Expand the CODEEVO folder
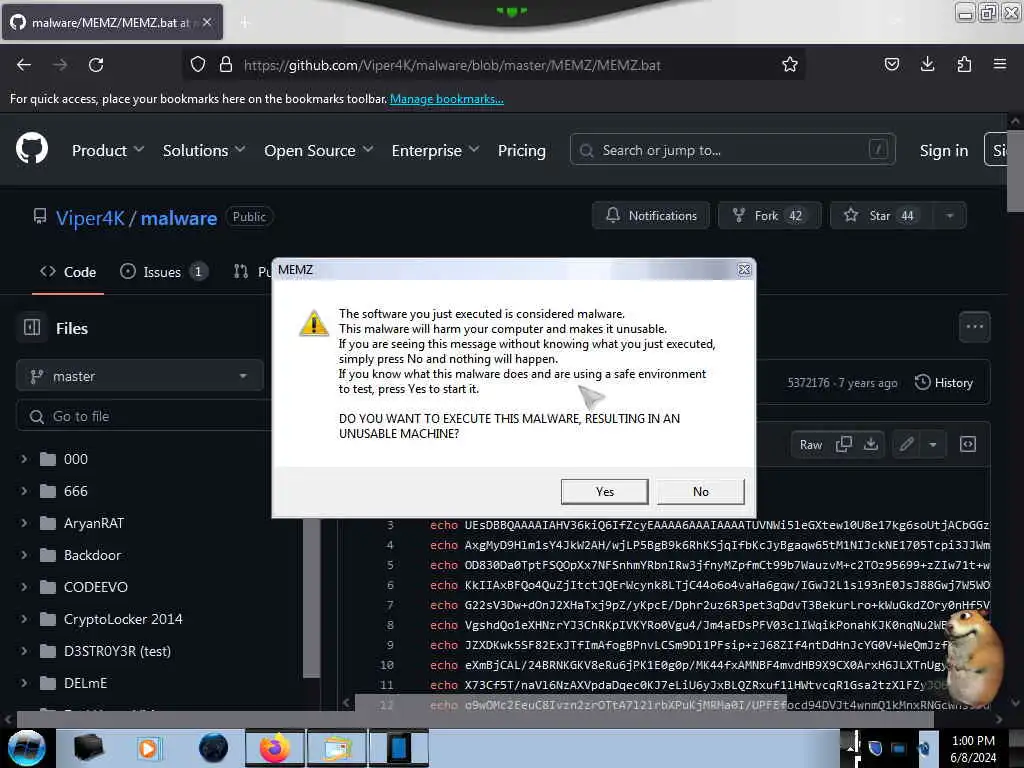 tap(24, 587)
